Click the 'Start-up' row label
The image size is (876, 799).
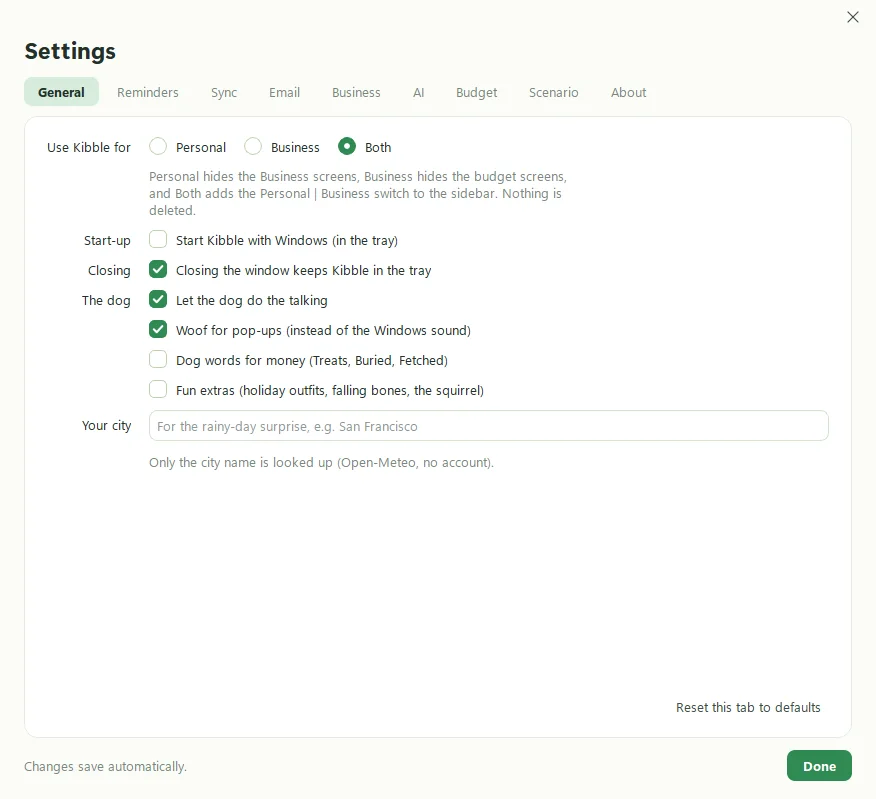click(x=107, y=241)
